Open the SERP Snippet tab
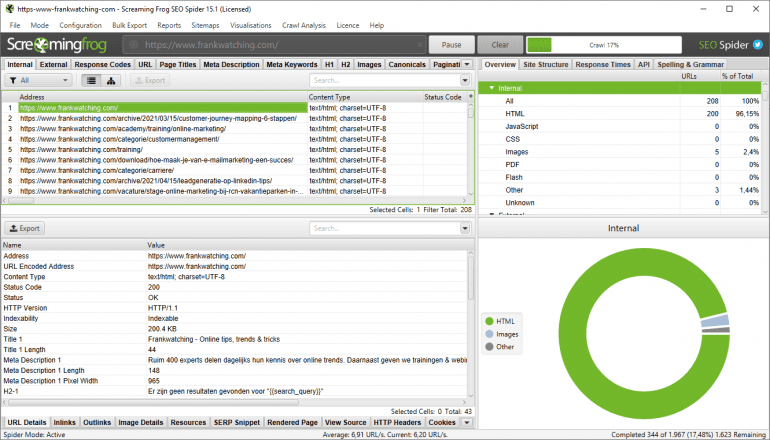The height and width of the screenshot is (440, 770). pos(237,422)
